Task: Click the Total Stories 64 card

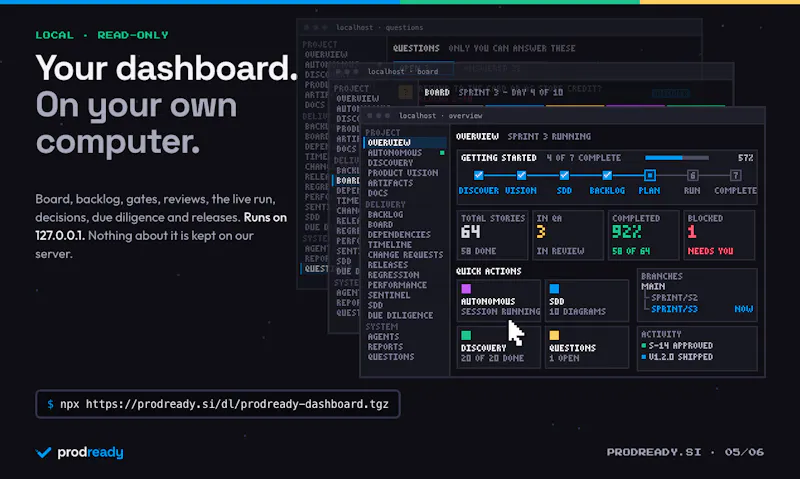Action: click(x=492, y=235)
